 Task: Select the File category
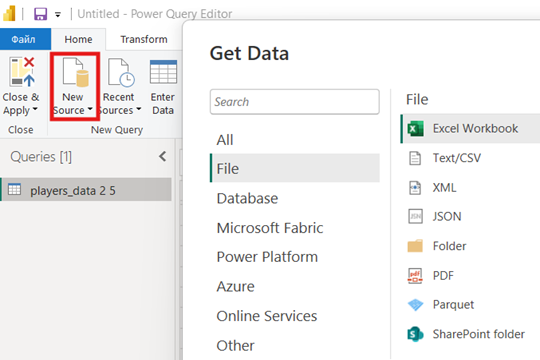(x=294, y=168)
